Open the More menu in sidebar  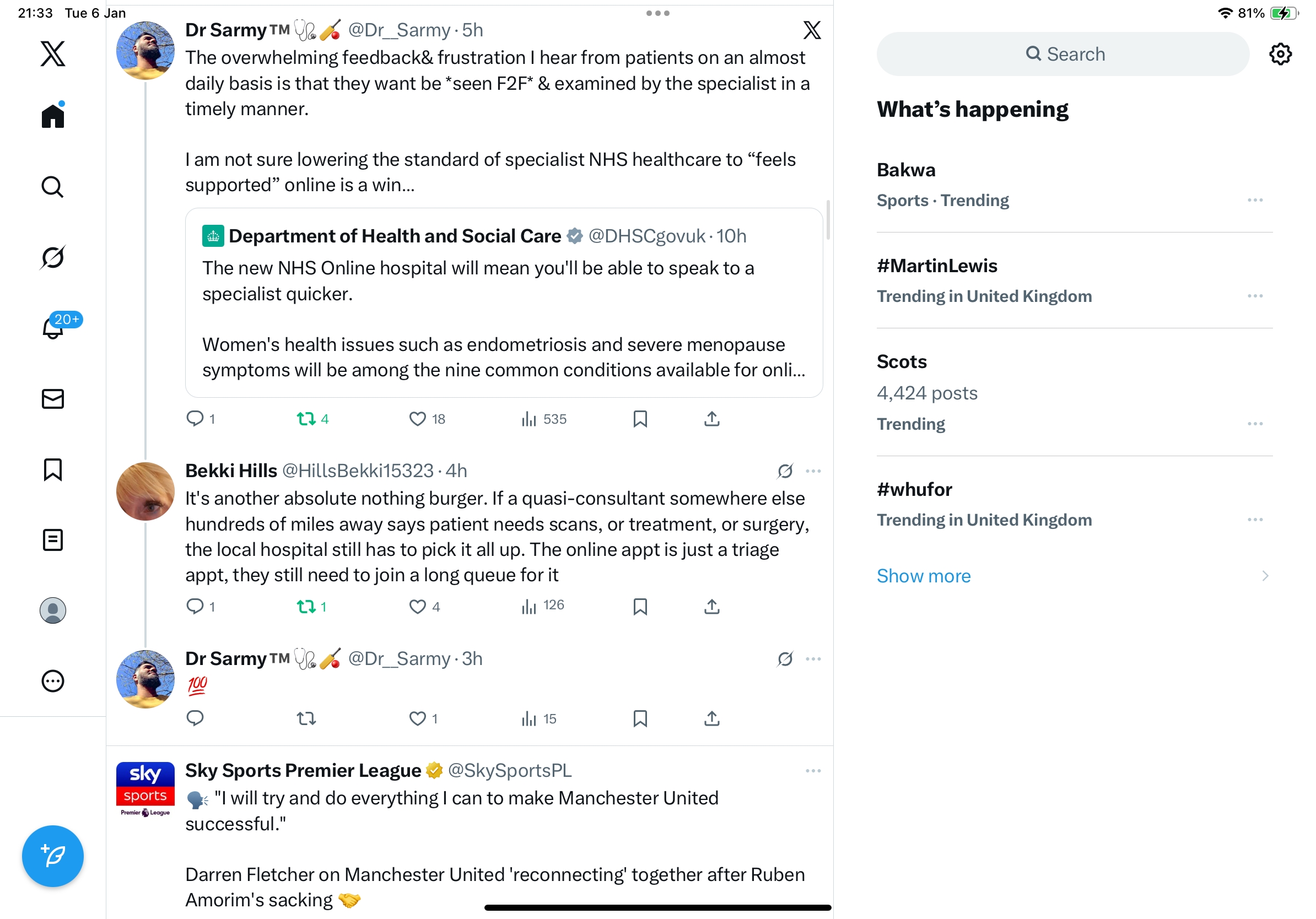click(53, 681)
